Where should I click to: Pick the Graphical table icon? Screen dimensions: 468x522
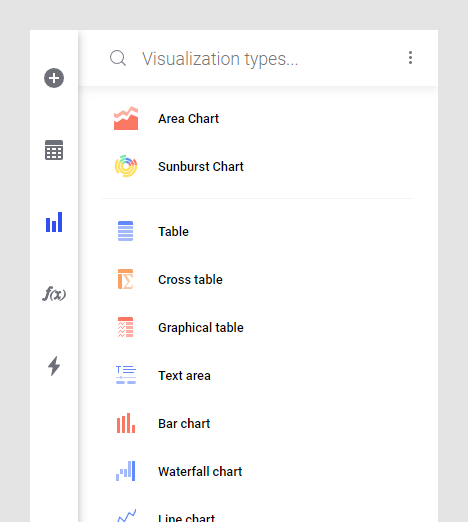(x=126, y=327)
